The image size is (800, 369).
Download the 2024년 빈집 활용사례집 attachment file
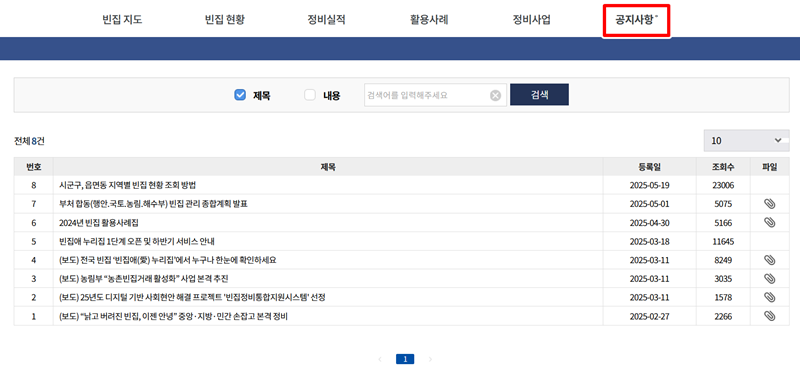(x=769, y=223)
